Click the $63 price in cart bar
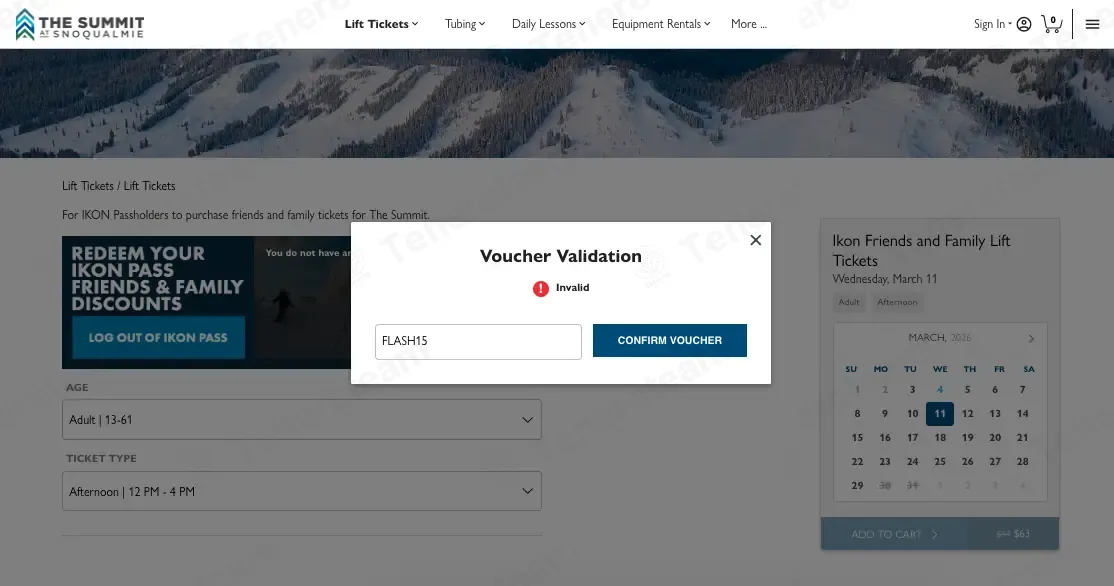Image resolution: width=1114 pixels, height=586 pixels. (1022, 533)
